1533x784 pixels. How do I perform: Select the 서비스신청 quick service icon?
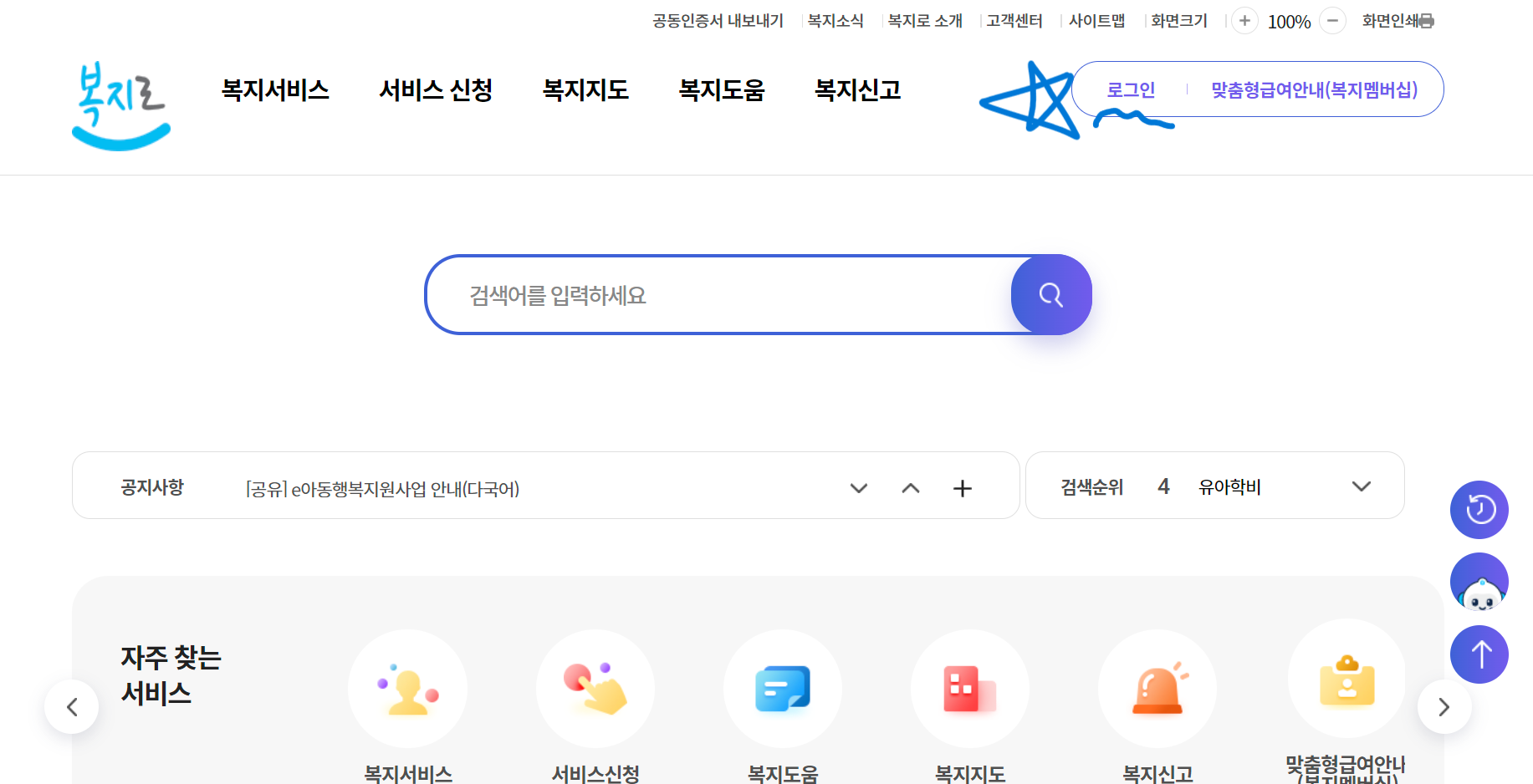click(595, 688)
